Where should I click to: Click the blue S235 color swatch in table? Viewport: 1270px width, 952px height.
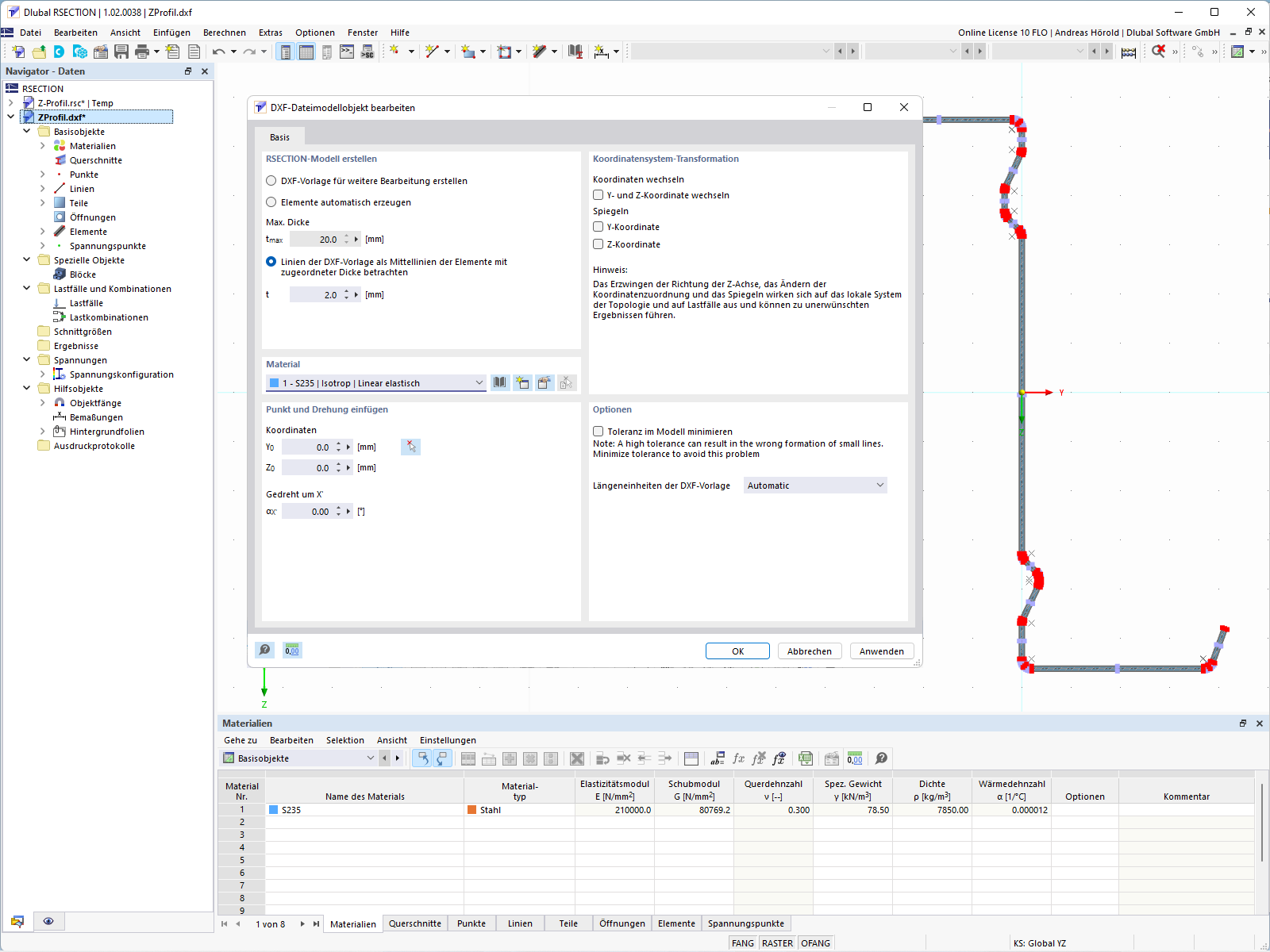[274, 810]
